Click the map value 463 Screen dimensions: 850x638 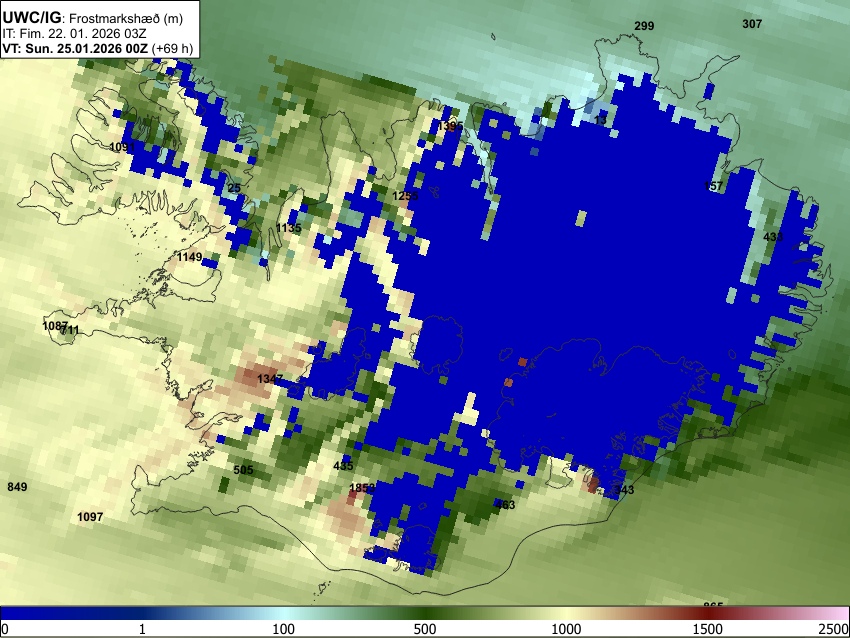tap(505, 505)
